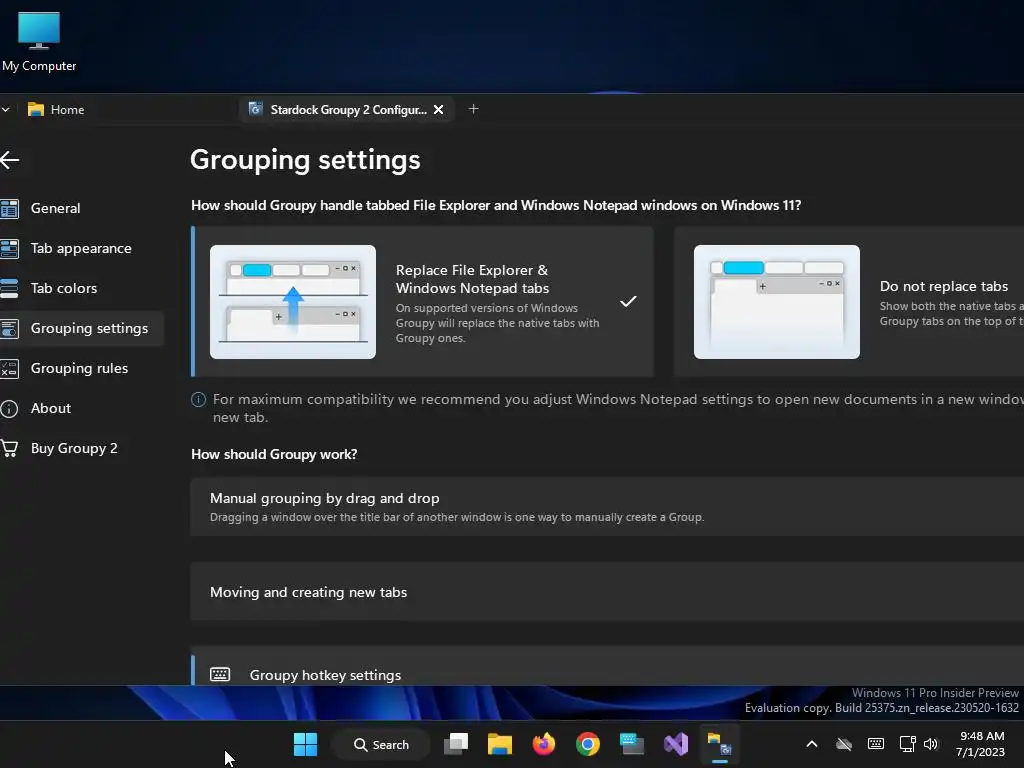The width and height of the screenshot is (1024, 768).
Task: Click the keyboard icon for hotkey settings
Action: [x=220, y=674]
